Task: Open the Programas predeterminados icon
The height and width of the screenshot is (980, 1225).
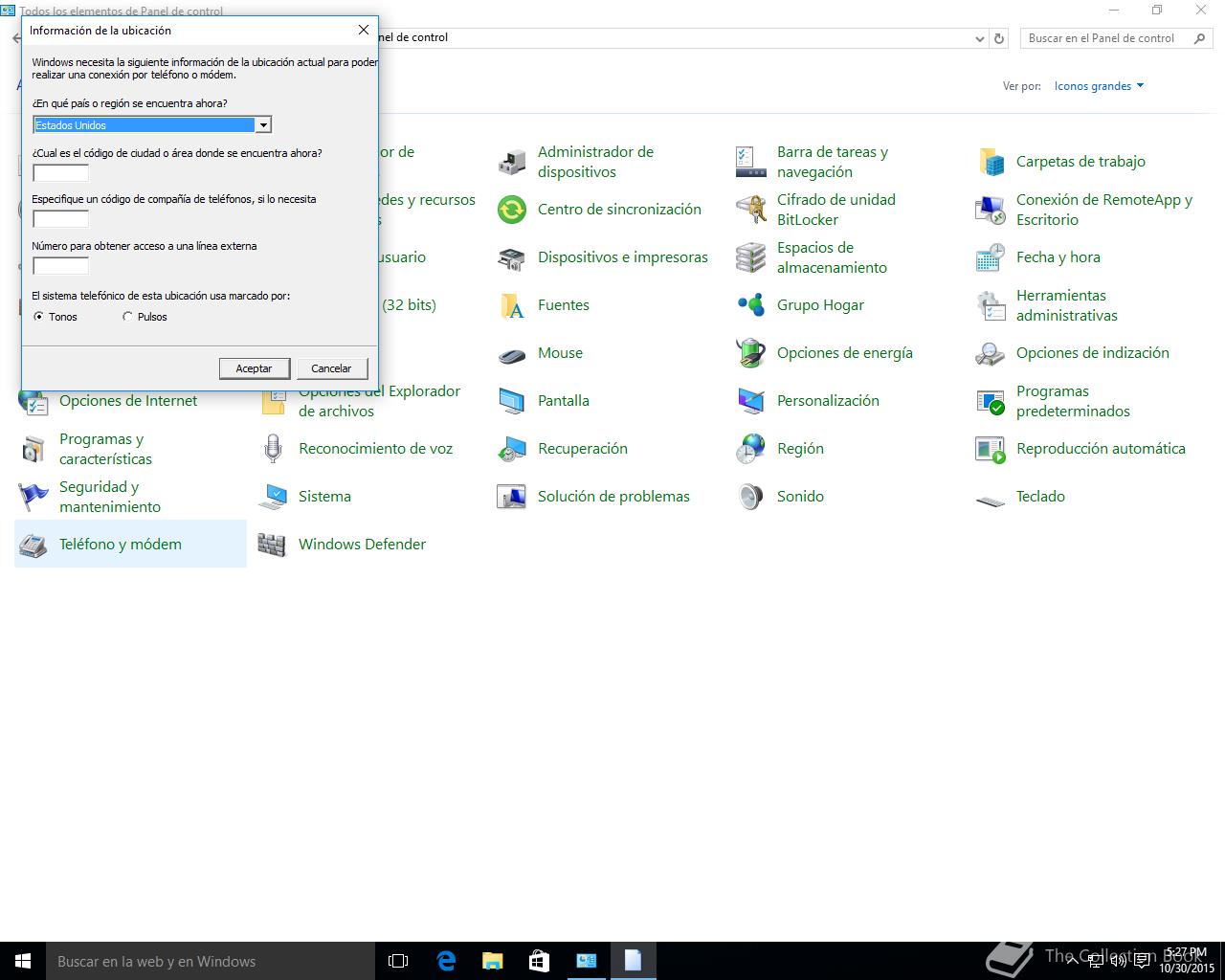Action: click(x=991, y=401)
